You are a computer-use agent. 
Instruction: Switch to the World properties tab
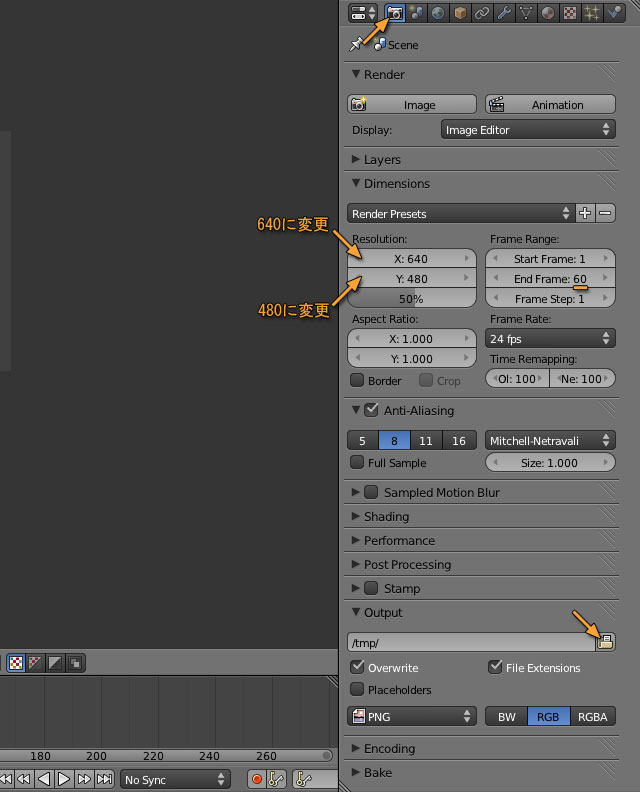pyautogui.click(x=438, y=13)
